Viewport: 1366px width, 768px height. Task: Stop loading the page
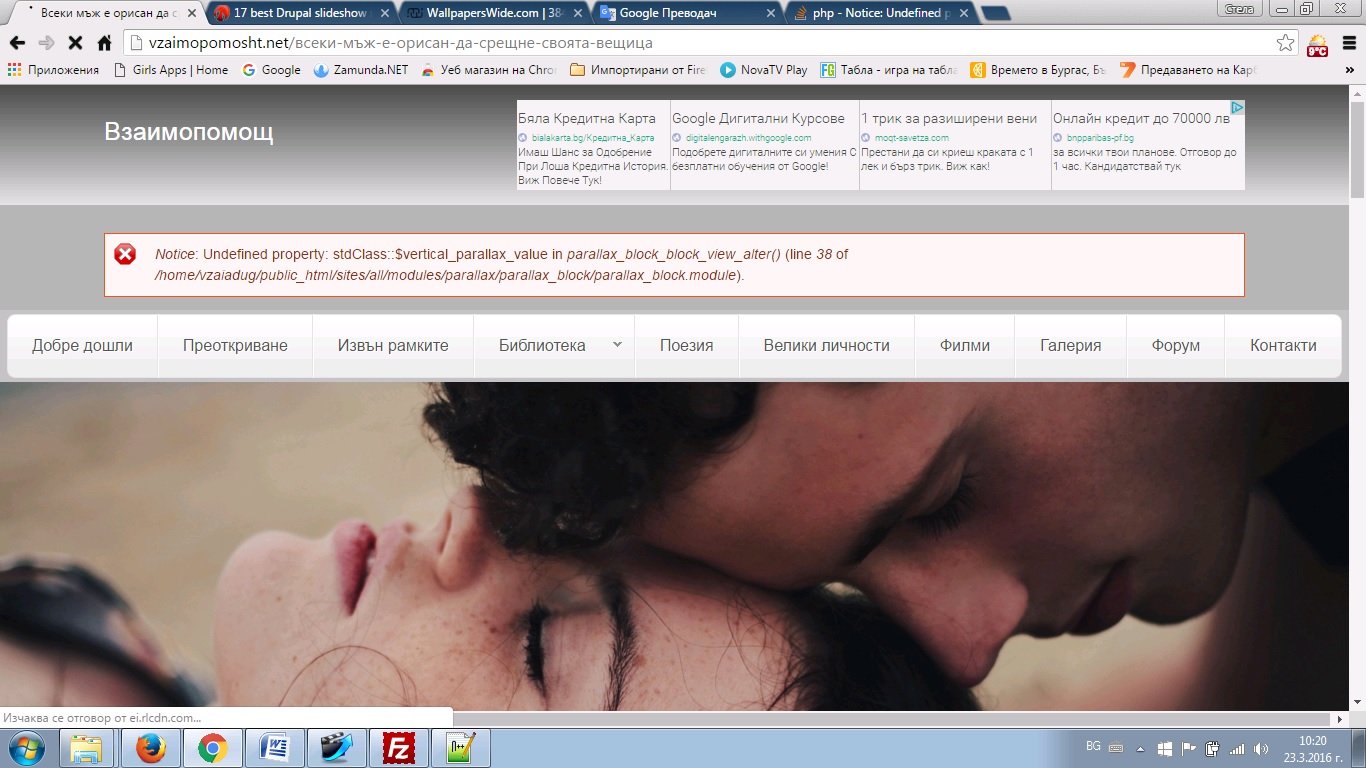tap(75, 43)
